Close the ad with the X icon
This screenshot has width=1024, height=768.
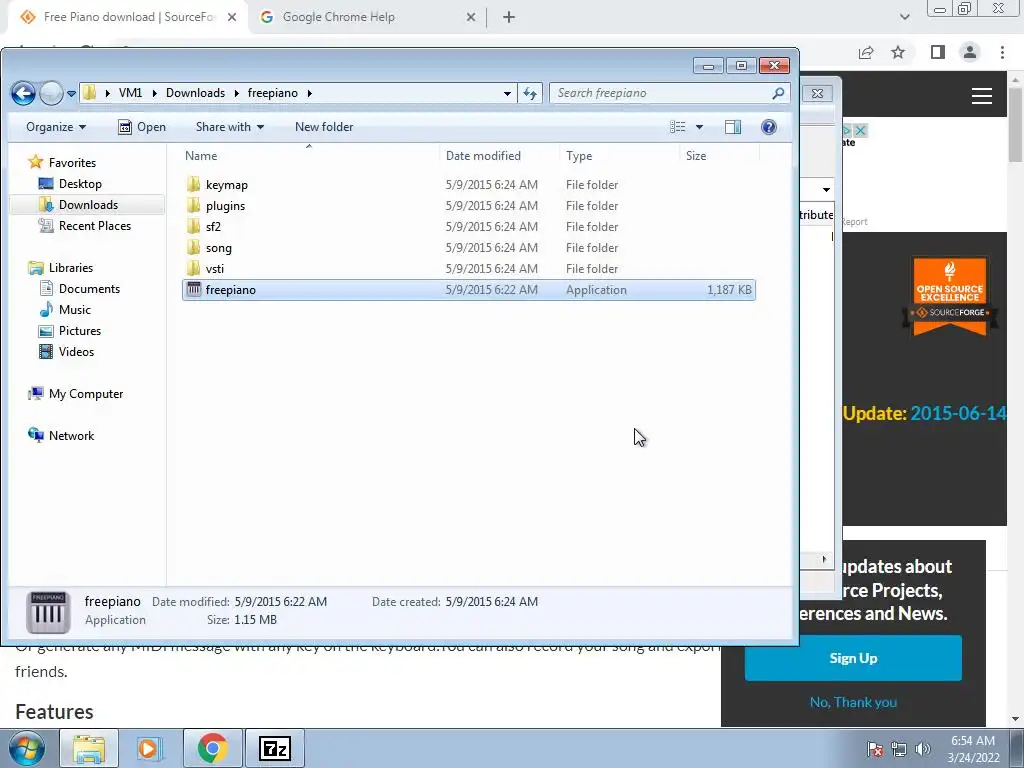861,131
